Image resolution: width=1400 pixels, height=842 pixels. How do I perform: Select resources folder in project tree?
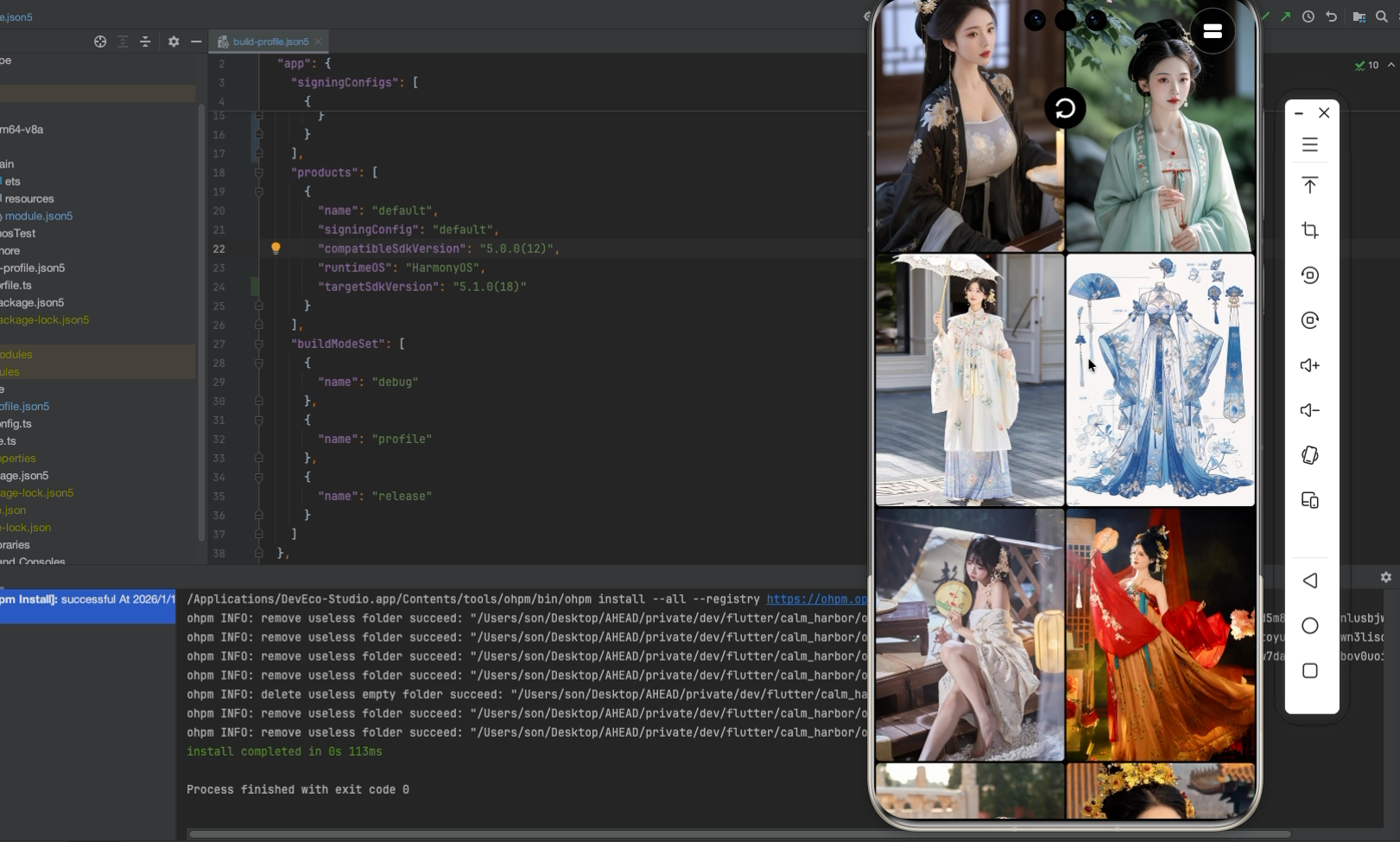tap(29, 199)
